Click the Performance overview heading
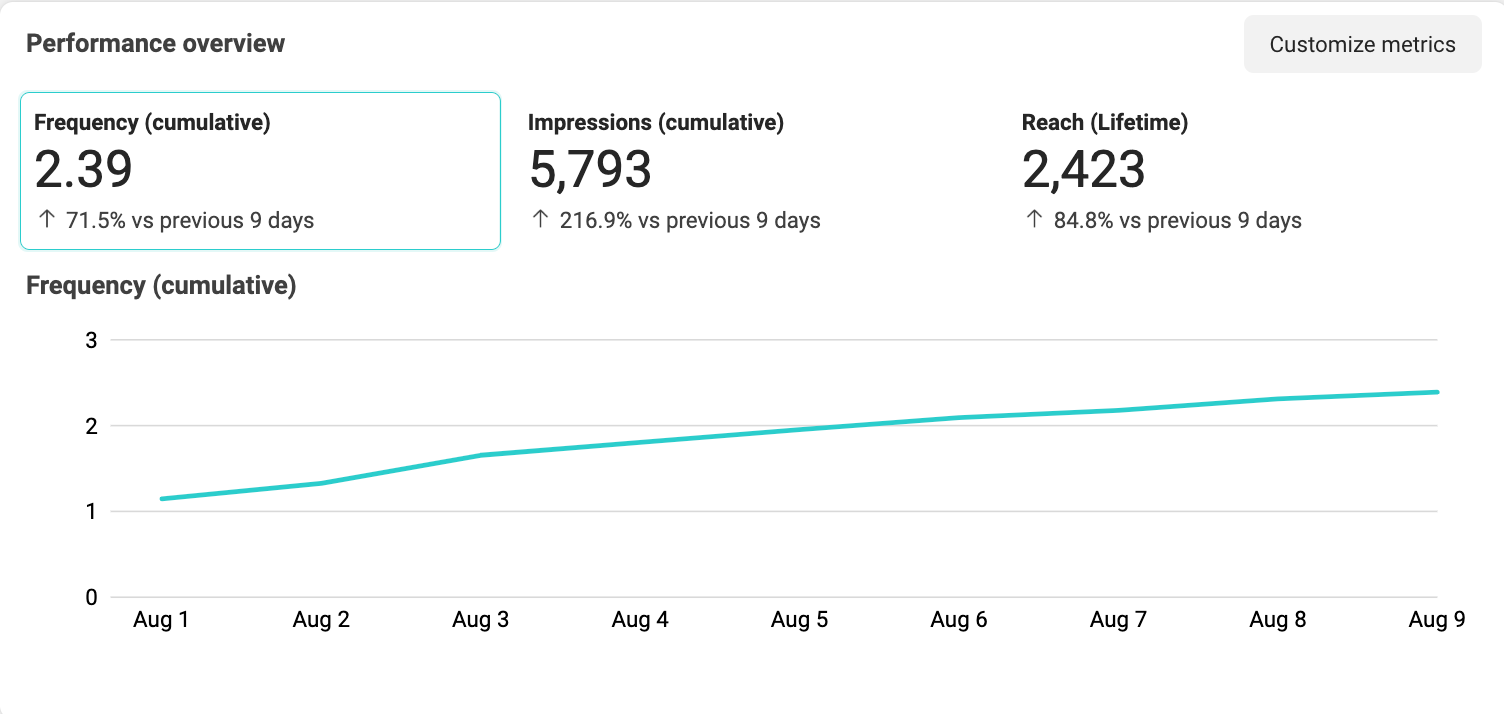1504x714 pixels. [x=155, y=43]
